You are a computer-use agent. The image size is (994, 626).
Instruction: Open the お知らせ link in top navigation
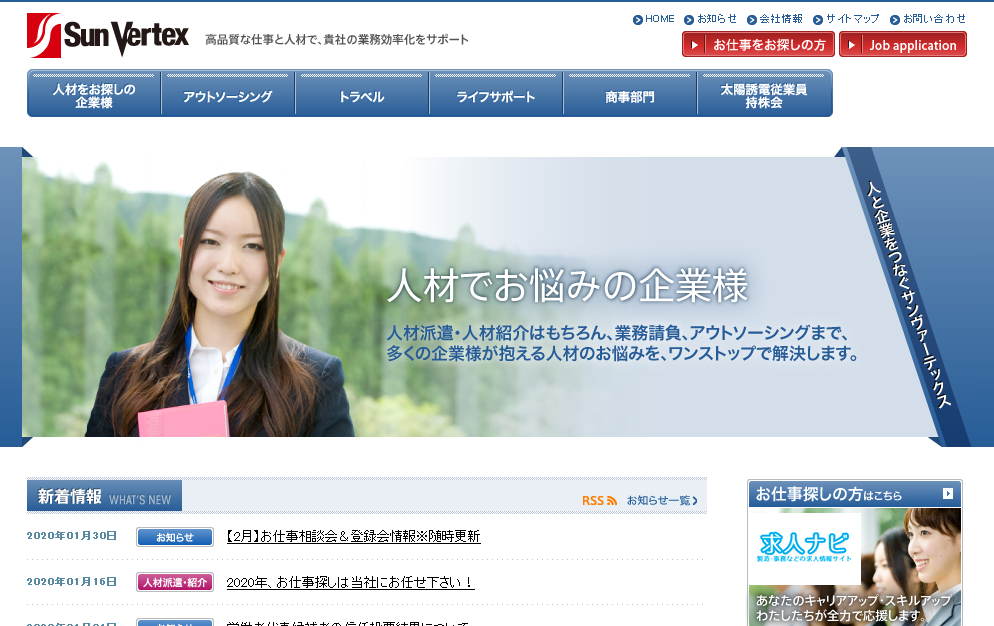pyautogui.click(x=717, y=19)
